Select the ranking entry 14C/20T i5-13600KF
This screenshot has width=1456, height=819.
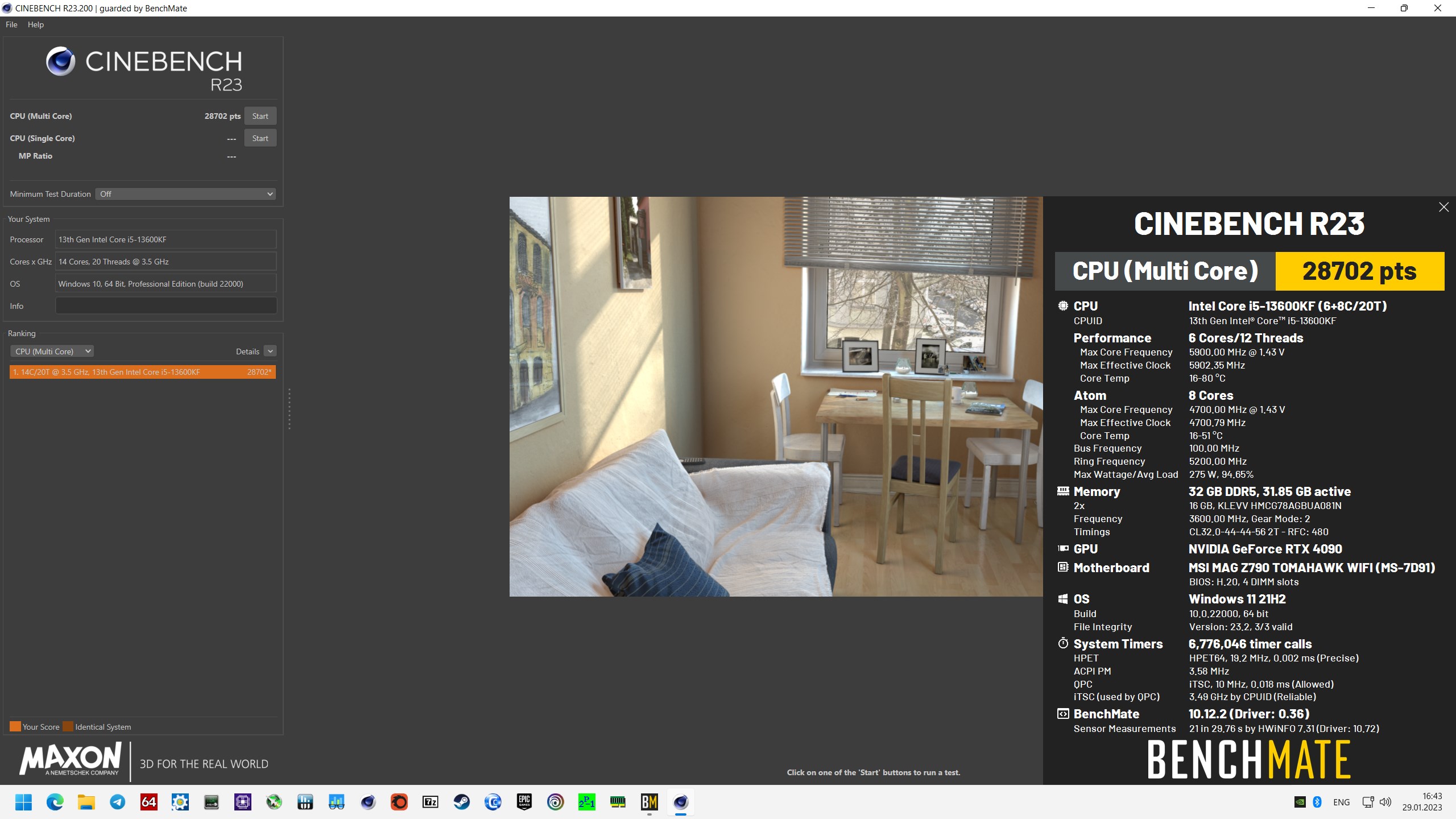[x=143, y=372]
